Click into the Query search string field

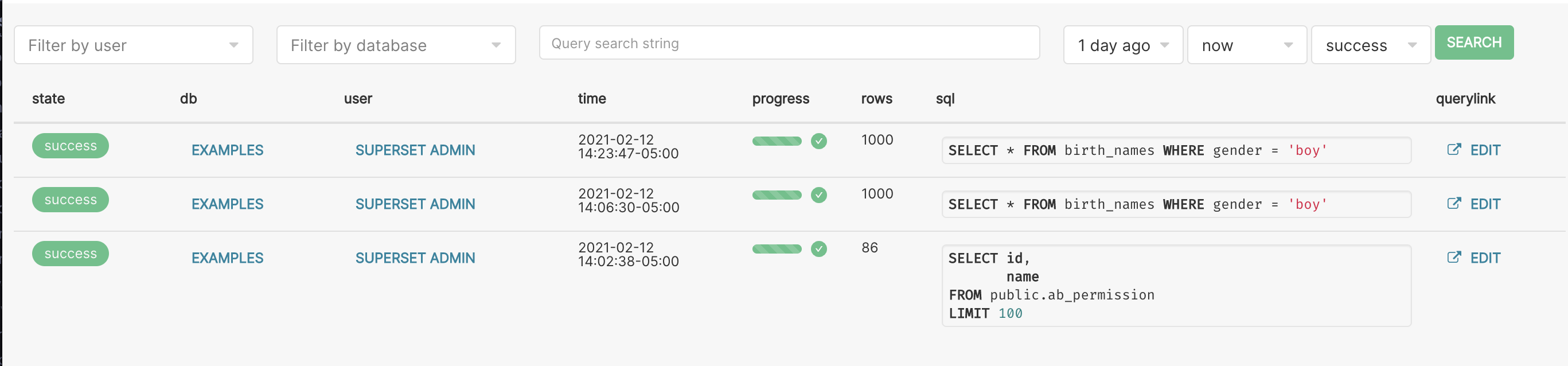789,43
